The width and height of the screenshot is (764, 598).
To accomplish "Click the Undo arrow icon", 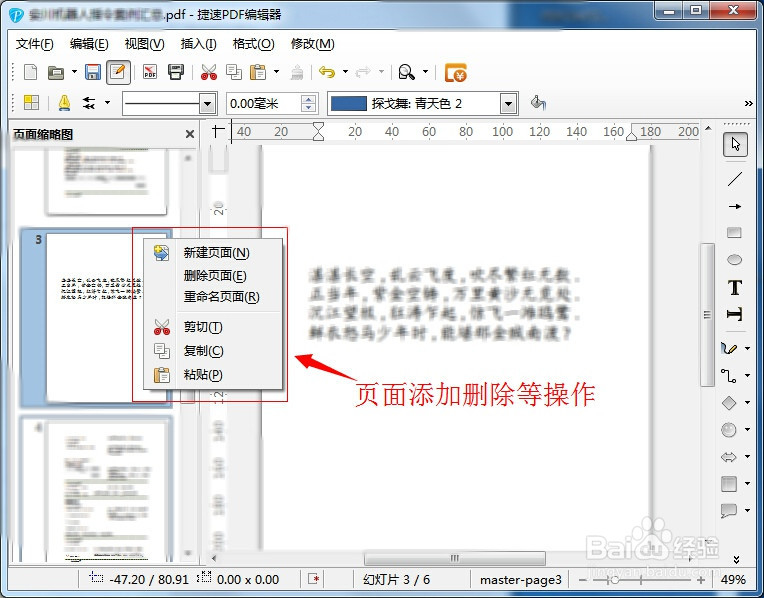I will [327, 72].
